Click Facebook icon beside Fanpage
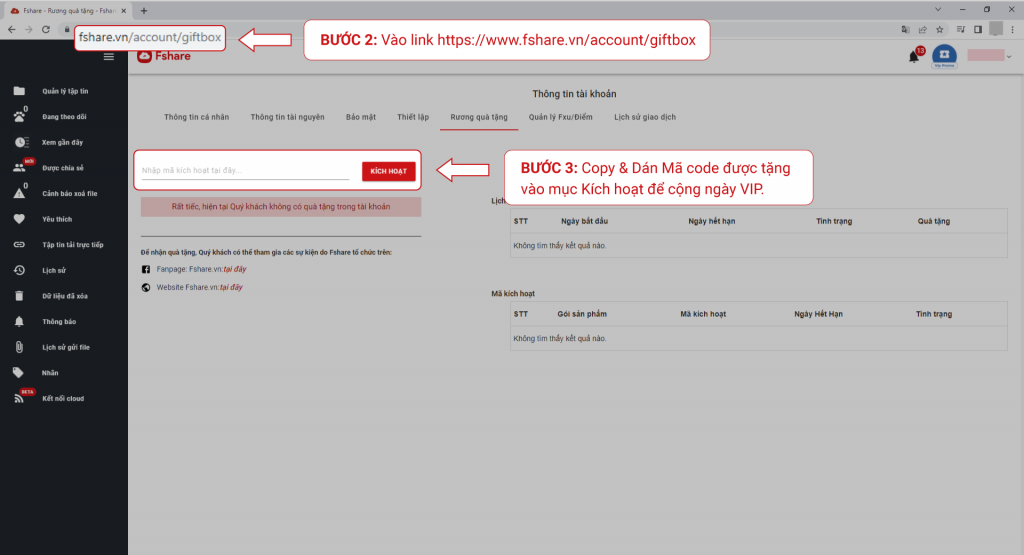This screenshot has height=555, width=1024. click(x=146, y=269)
